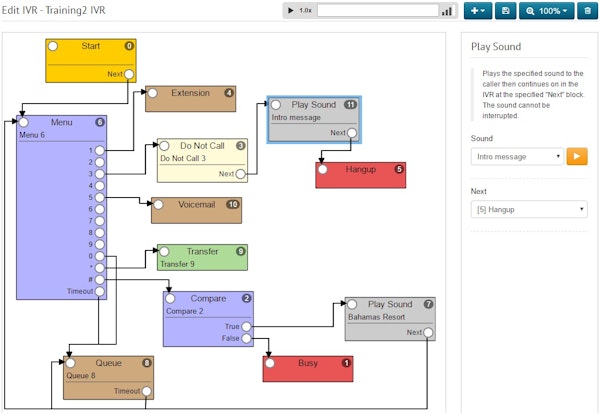
Task: Open the 100% zoom level dropdown
Action: 546,11
